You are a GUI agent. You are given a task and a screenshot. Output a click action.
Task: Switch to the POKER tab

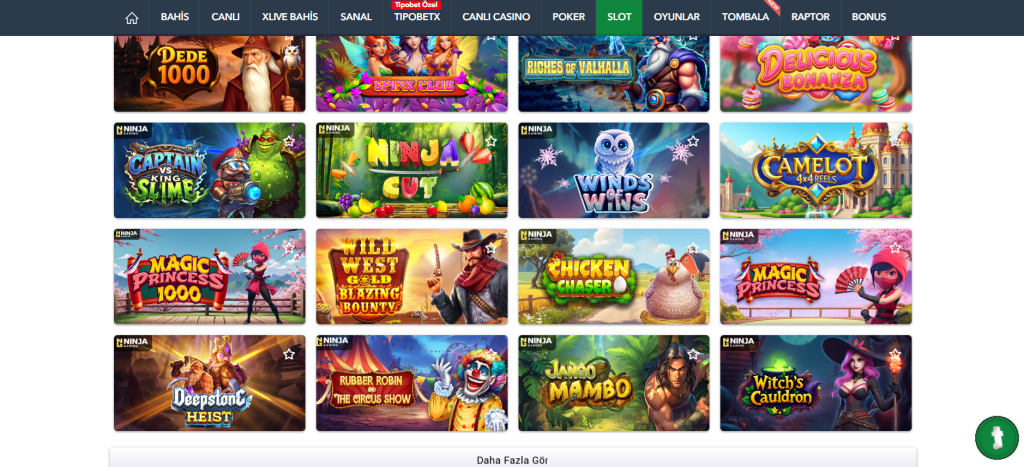[x=569, y=18]
